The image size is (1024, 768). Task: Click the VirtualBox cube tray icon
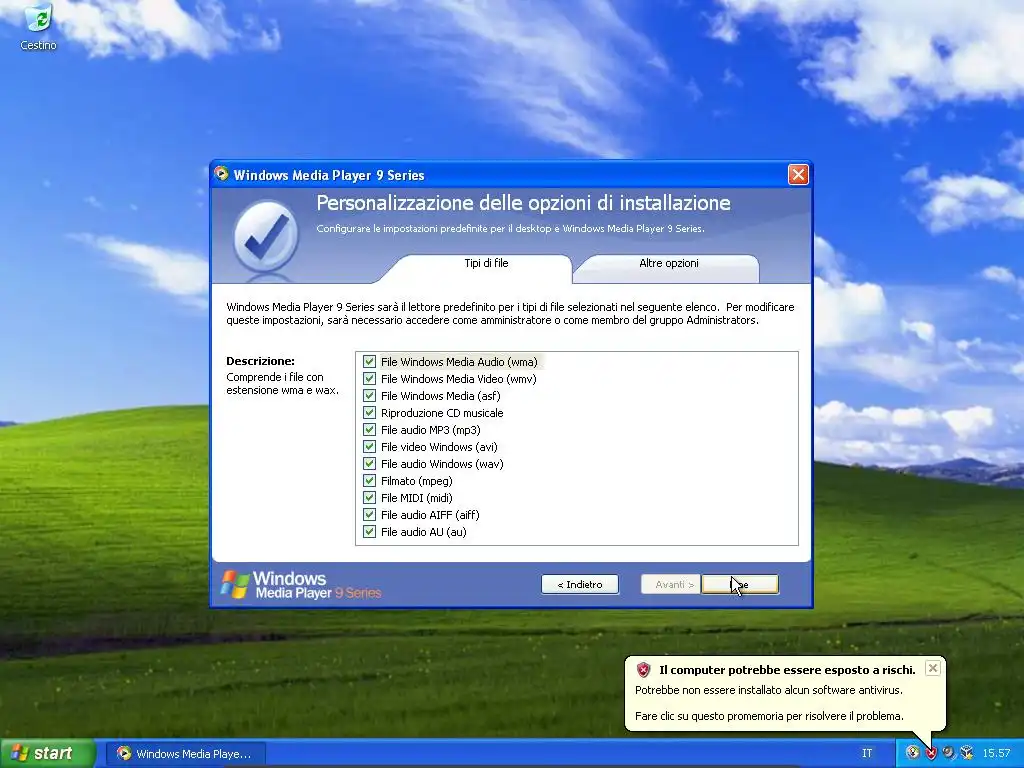[x=967, y=753]
